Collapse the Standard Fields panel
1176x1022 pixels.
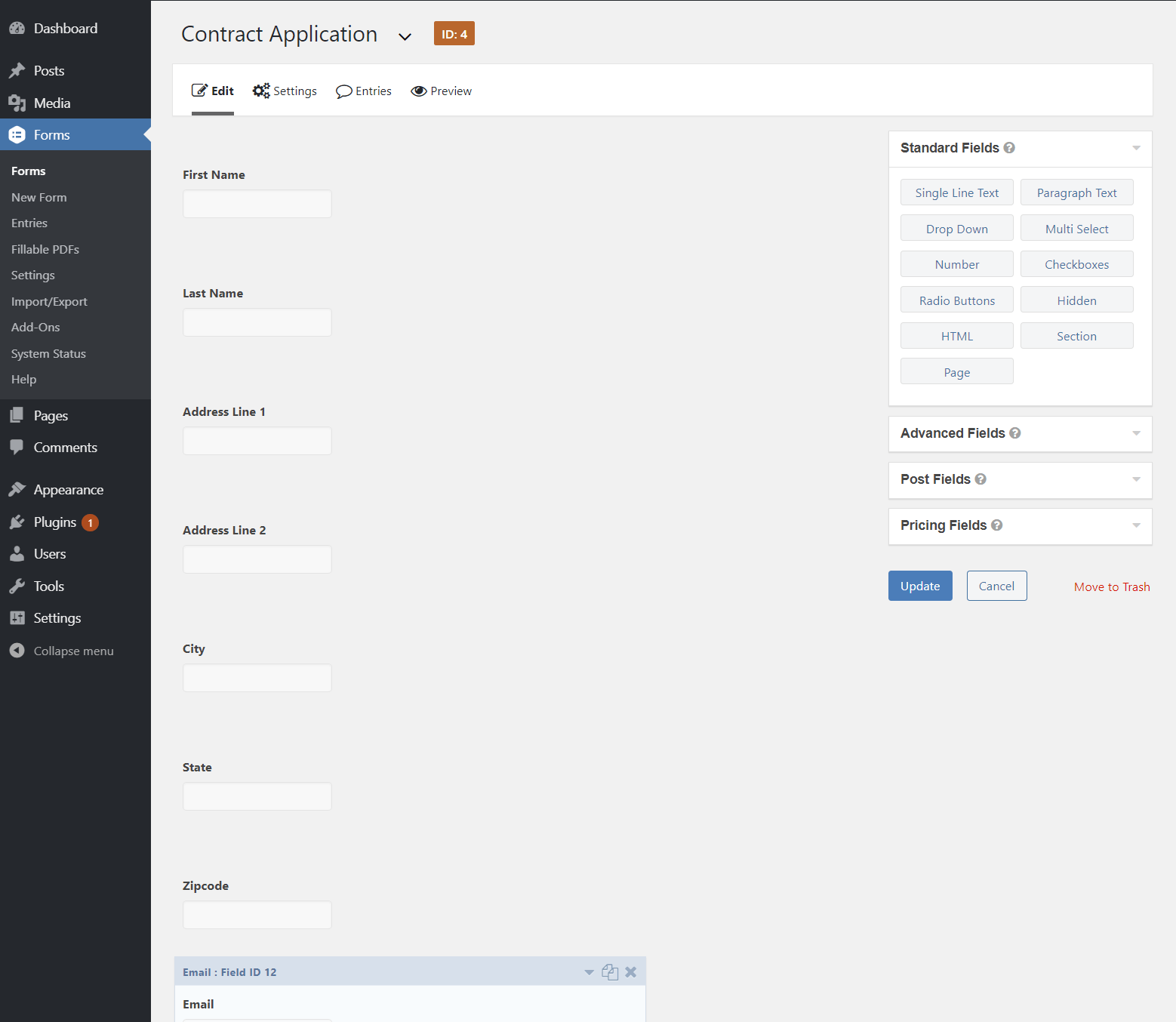(1136, 148)
